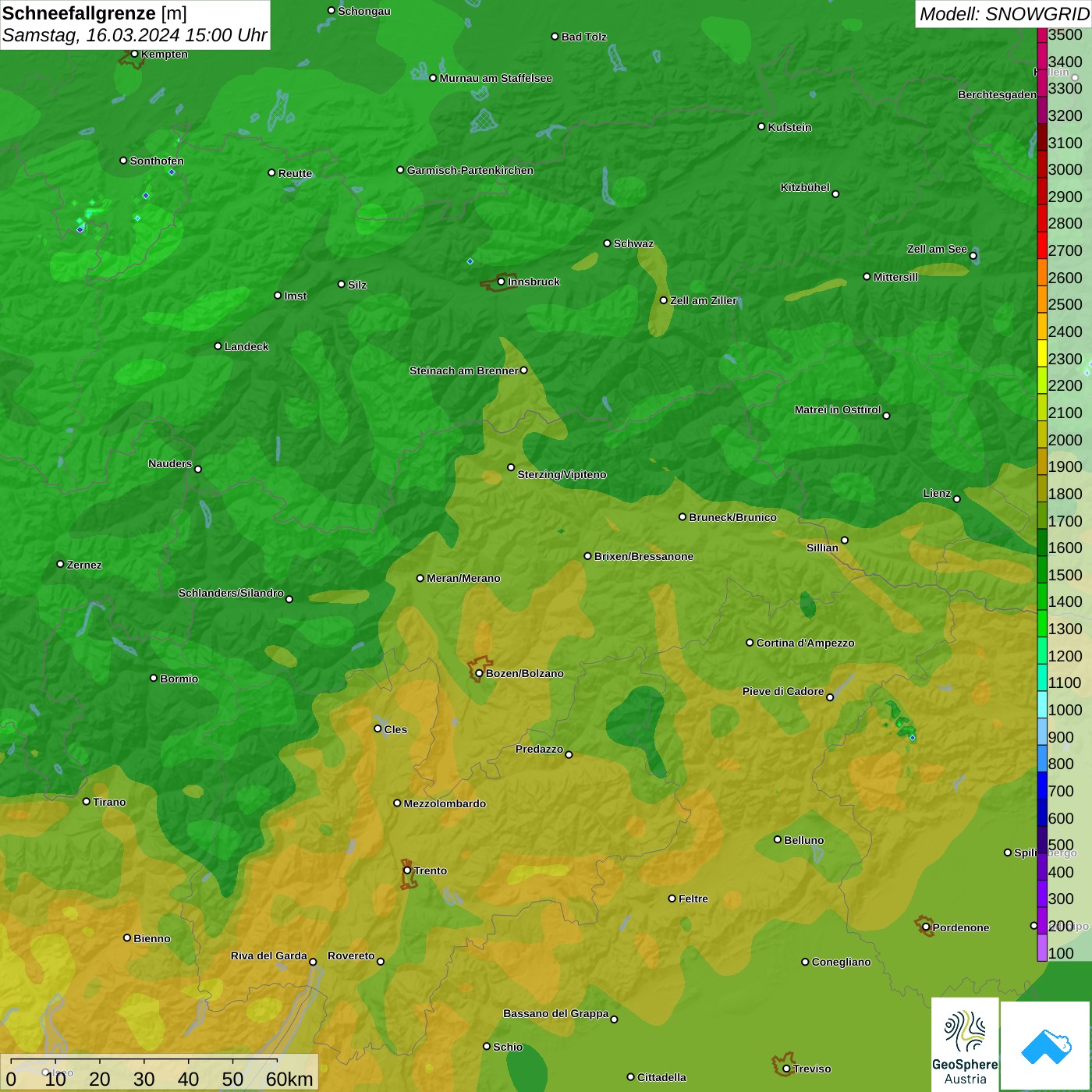Click the GeoSphere Austria logo
The width and height of the screenshot is (1092, 1092).
click(965, 1046)
